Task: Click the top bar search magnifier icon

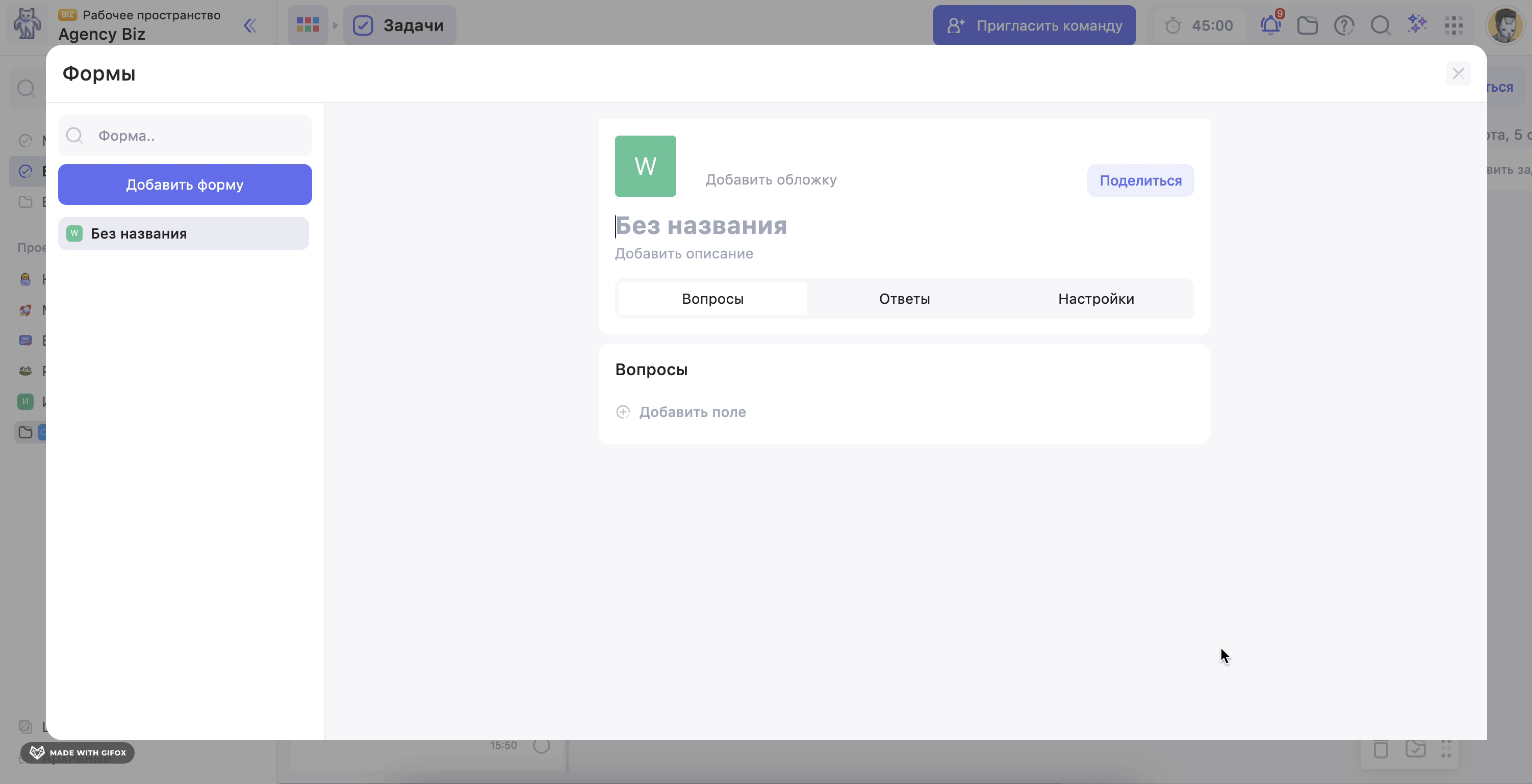Action: point(1380,25)
